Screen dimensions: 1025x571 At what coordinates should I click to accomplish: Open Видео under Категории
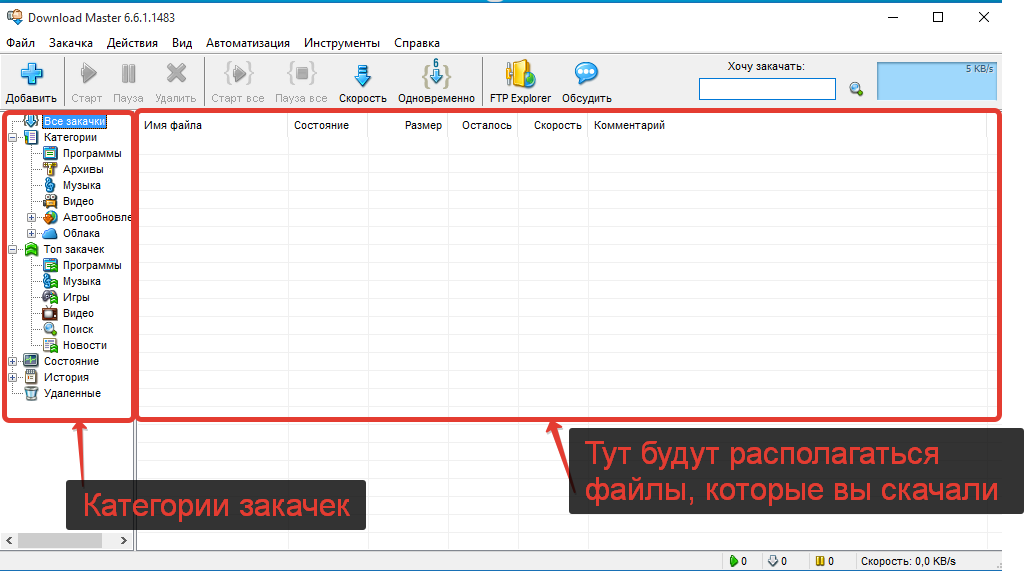coord(78,201)
